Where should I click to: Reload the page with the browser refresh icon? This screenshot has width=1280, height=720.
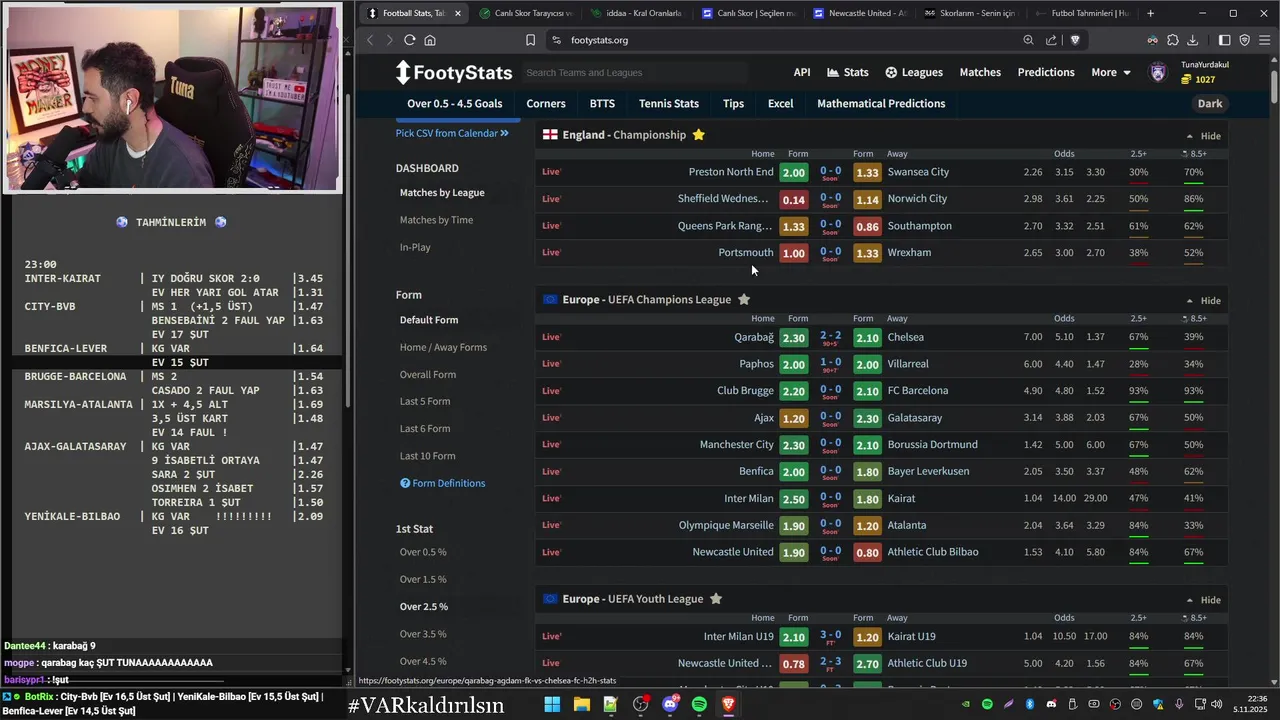(x=409, y=40)
